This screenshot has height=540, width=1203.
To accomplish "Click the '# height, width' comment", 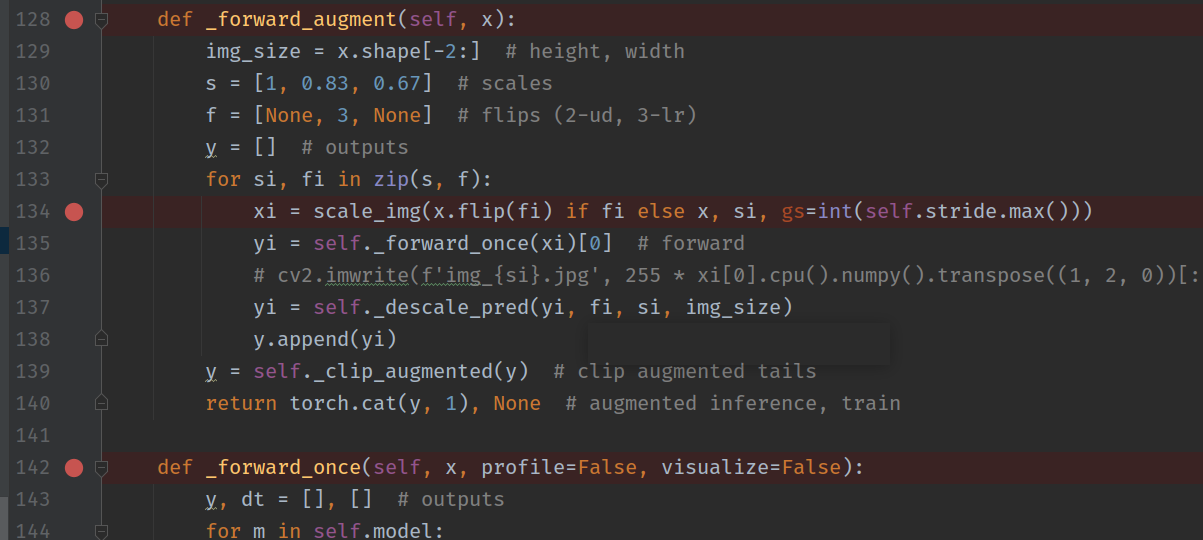I will 594,51.
